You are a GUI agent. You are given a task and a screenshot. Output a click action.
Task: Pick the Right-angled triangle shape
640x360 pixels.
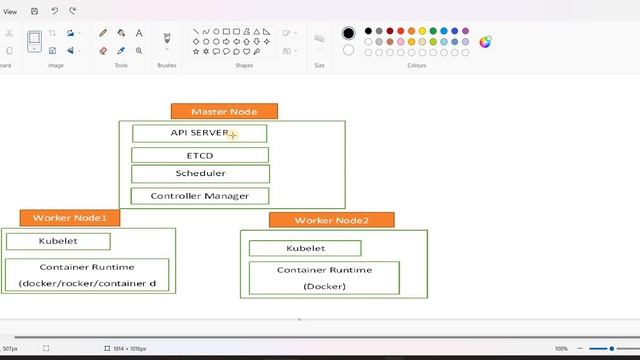[267, 31]
